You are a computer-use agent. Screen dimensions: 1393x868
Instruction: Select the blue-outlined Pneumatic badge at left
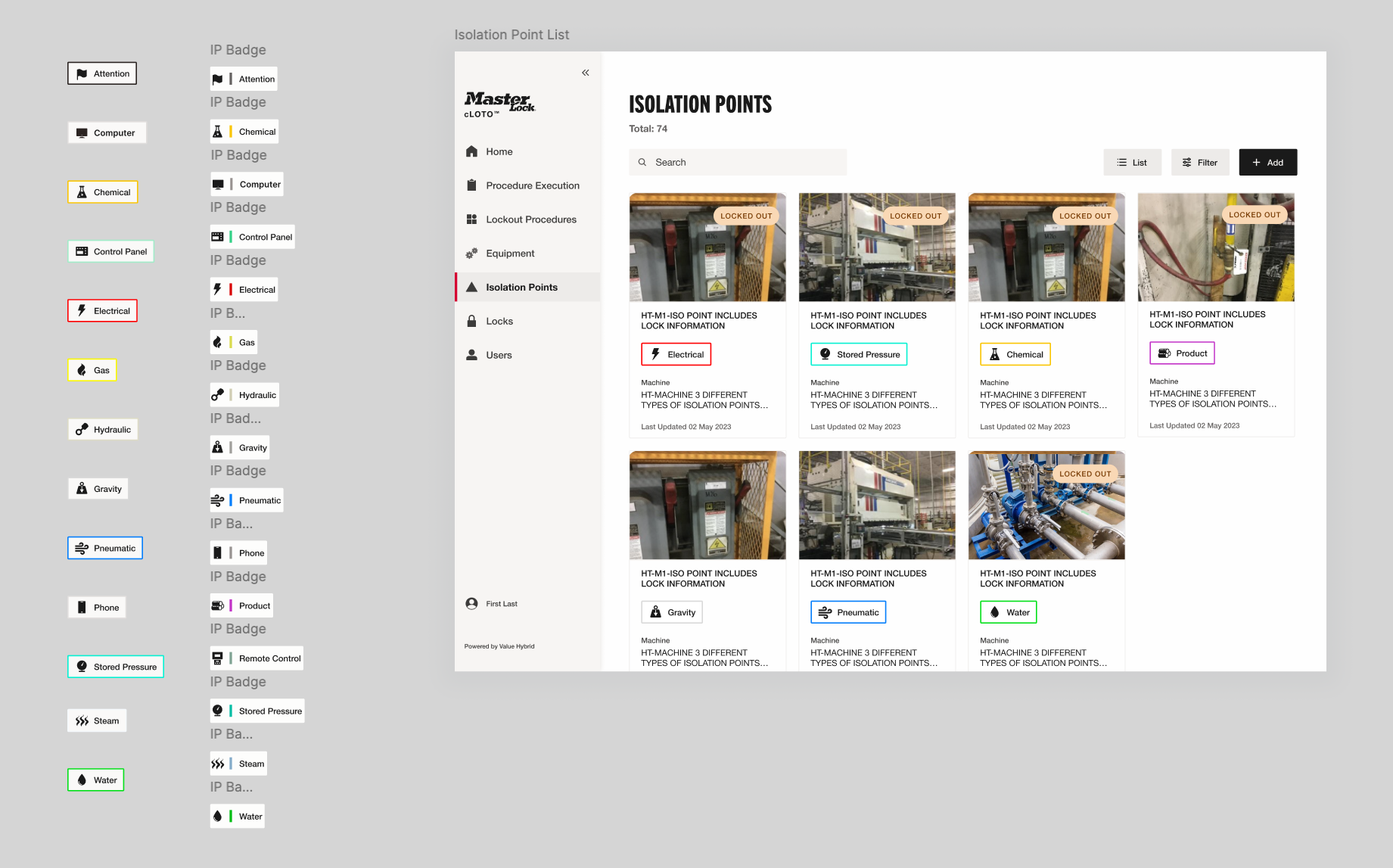105,548
